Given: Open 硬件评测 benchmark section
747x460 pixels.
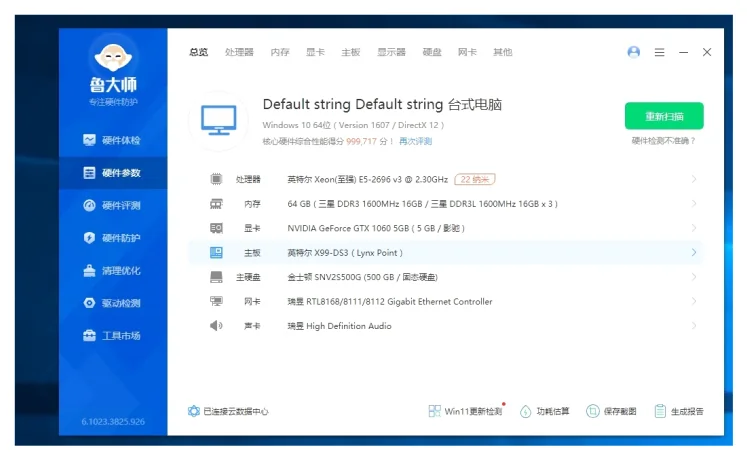Looking at the screenshot, I should coord(113,205).
